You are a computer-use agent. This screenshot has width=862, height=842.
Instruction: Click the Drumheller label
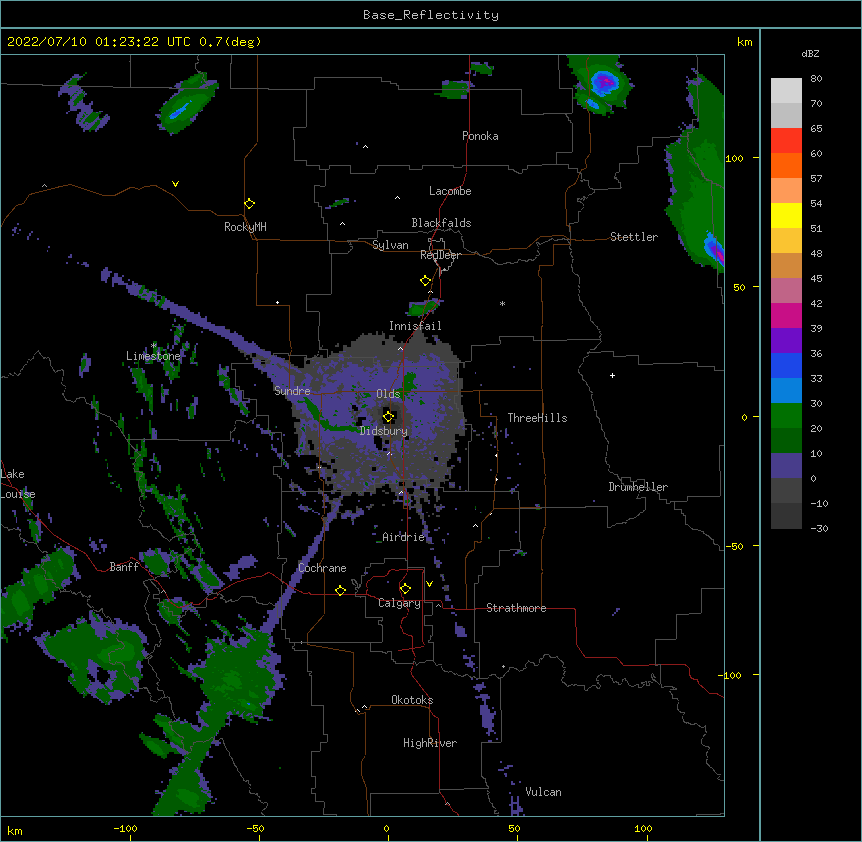(x=638, y=487)
